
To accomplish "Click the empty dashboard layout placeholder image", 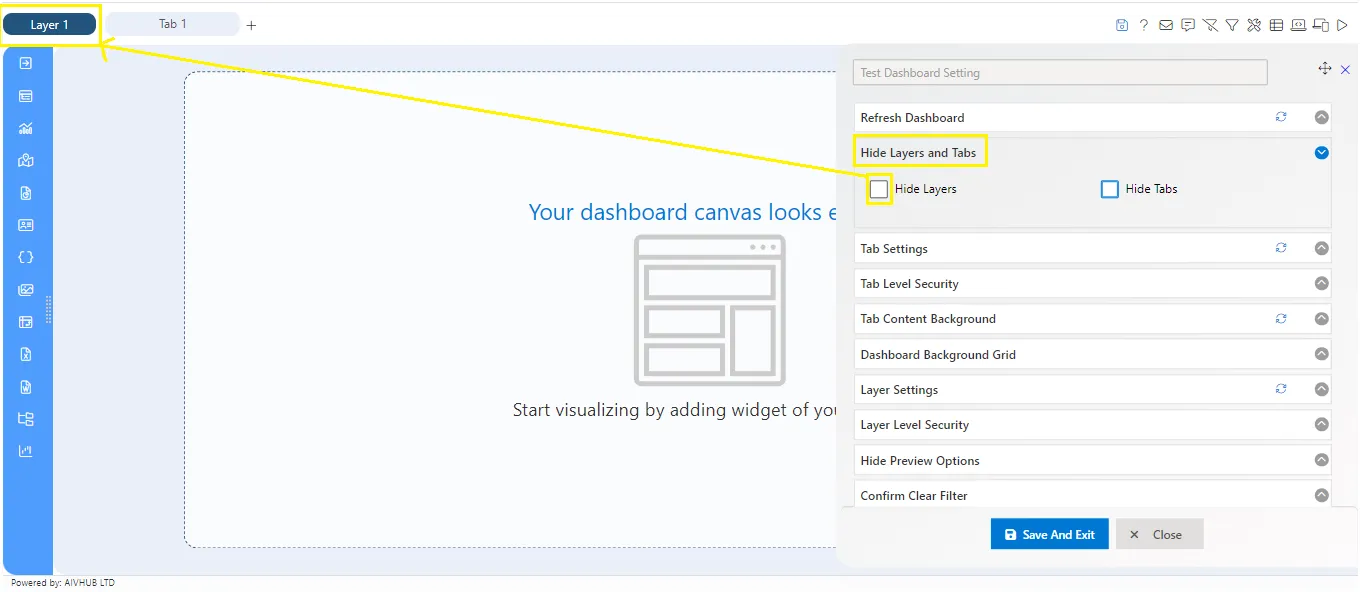I will point(710,310).
